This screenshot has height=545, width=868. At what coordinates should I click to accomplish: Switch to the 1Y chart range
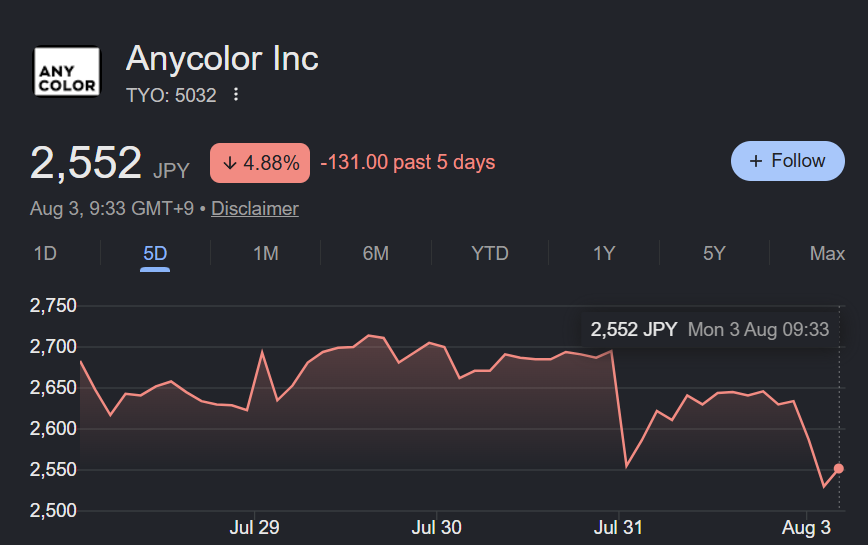pyautogui.click(x=604, y=253)
